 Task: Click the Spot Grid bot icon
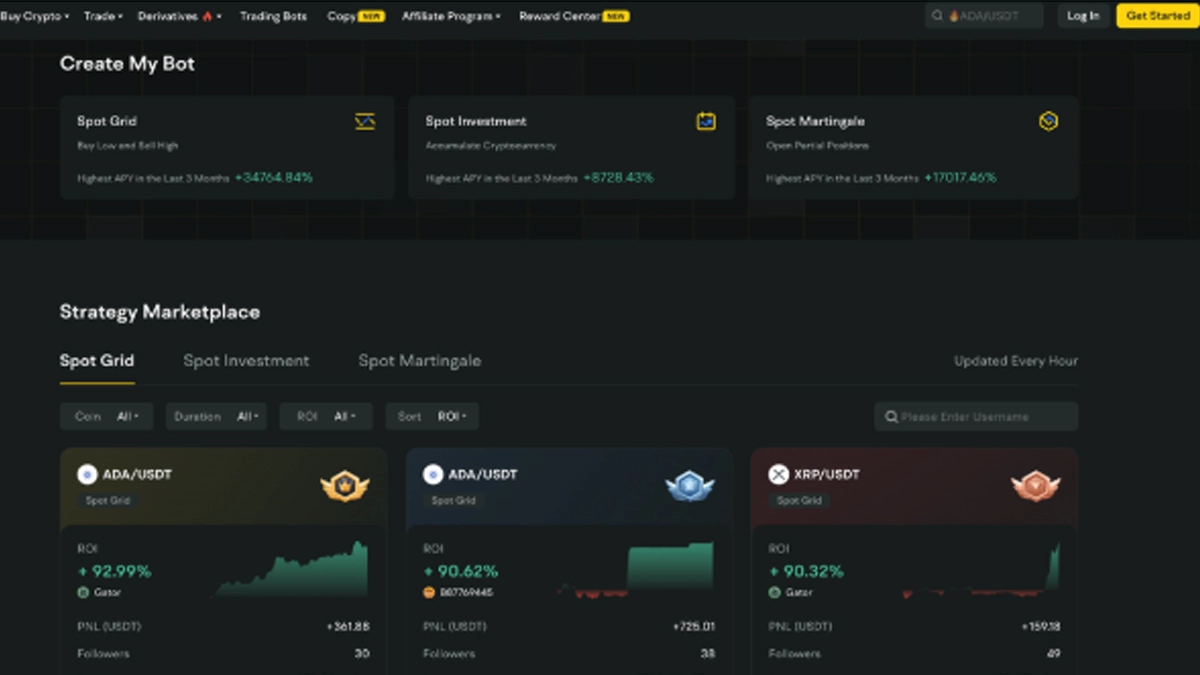(365, 121)
